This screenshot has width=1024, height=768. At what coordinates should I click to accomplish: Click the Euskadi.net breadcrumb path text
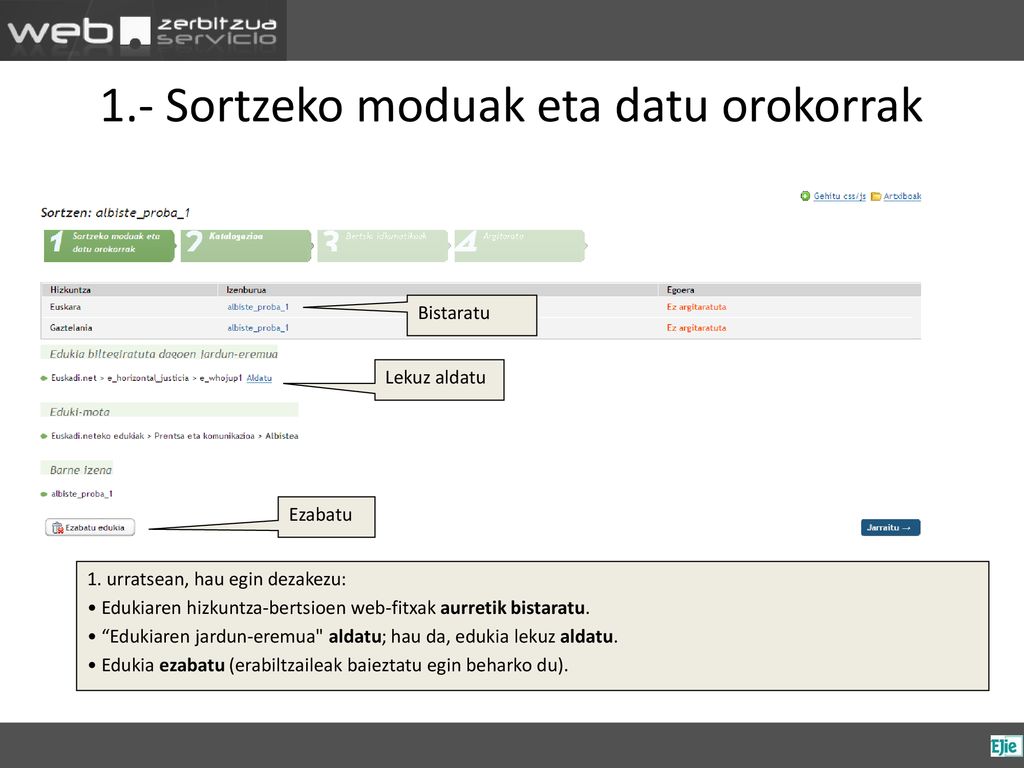coord(147,378)
